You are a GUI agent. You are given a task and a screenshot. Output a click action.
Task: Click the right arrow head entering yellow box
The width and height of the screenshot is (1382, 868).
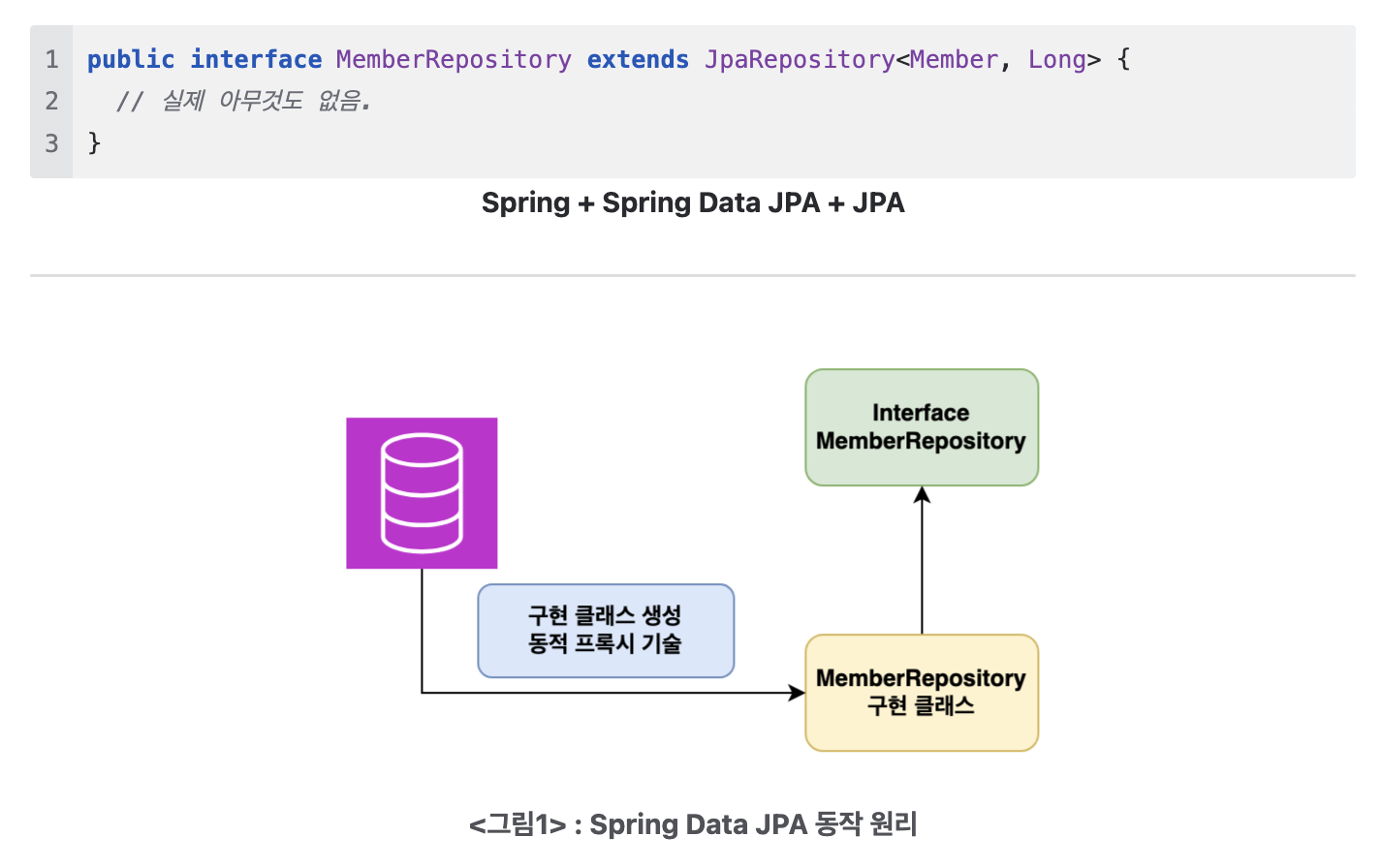797,693
